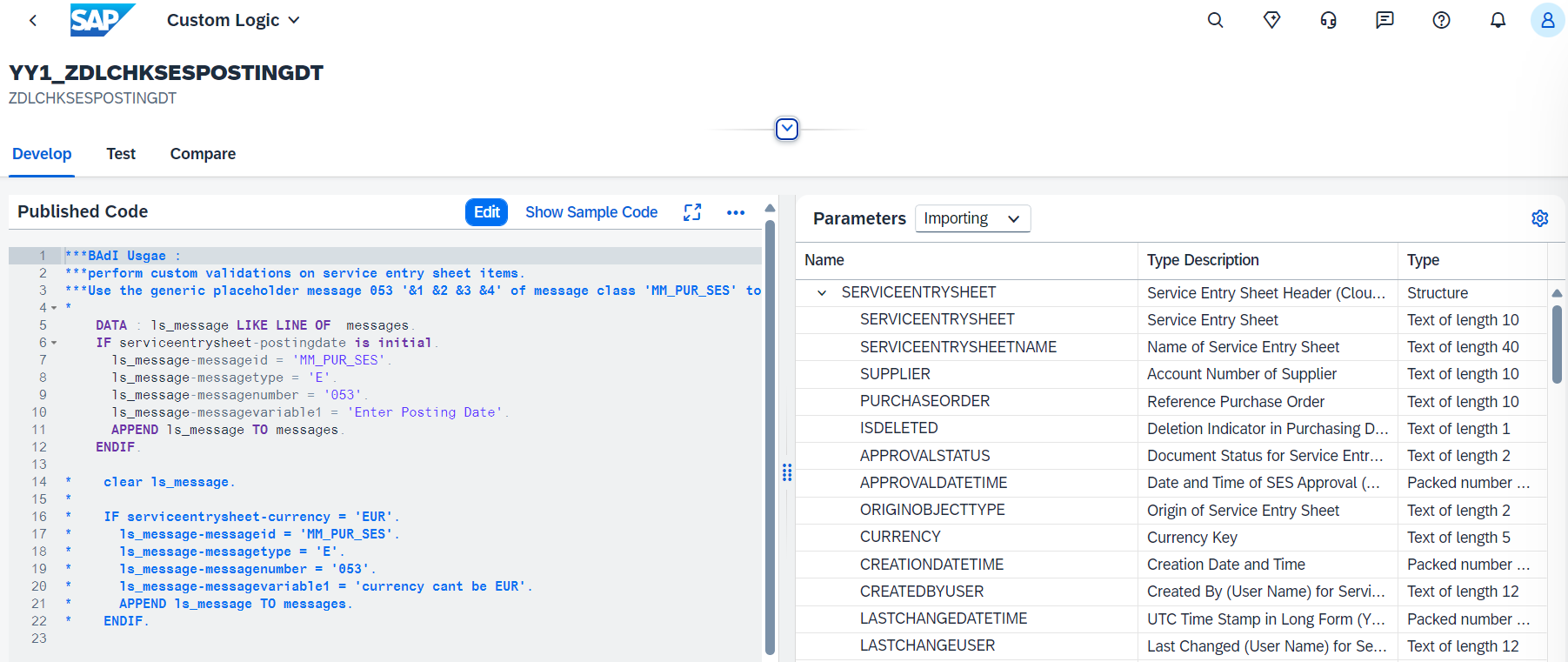The image size is (1568, 662).
Task: Click 'Currency Key' type description
Action: pyautogui.click(x=1192, y=538)
